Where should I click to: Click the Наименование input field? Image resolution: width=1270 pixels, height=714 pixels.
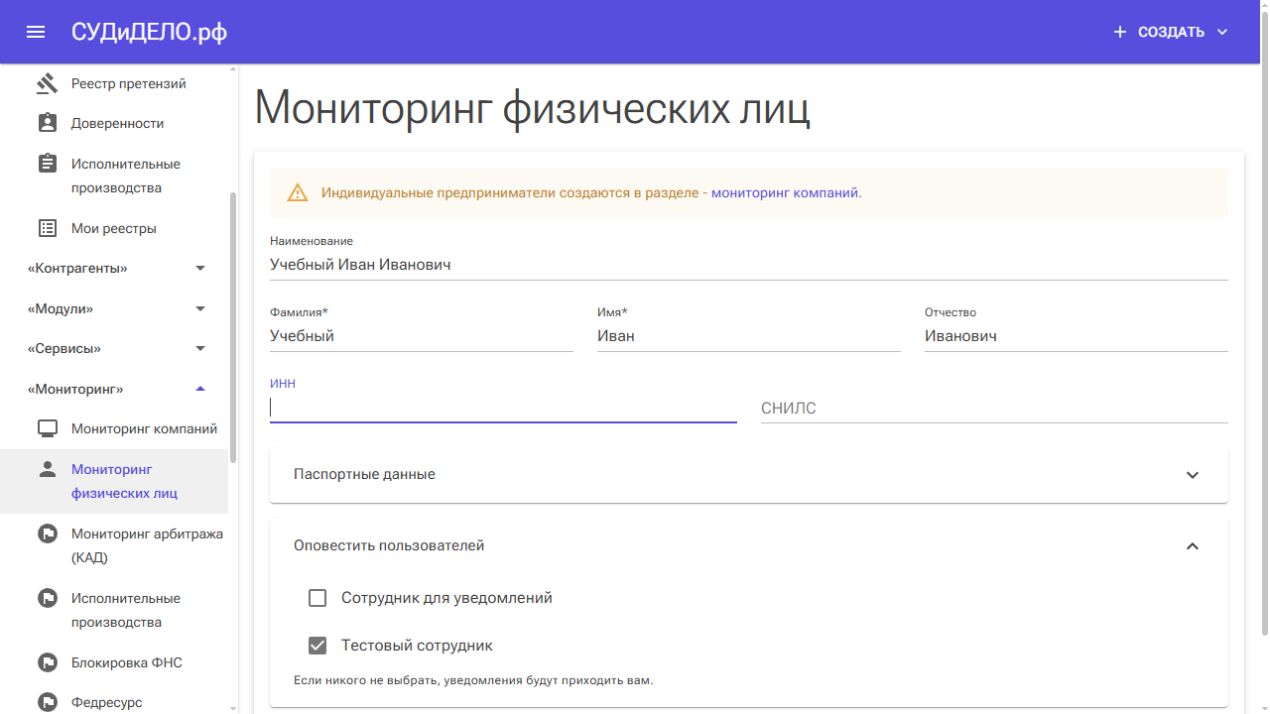tap(749, 266)
